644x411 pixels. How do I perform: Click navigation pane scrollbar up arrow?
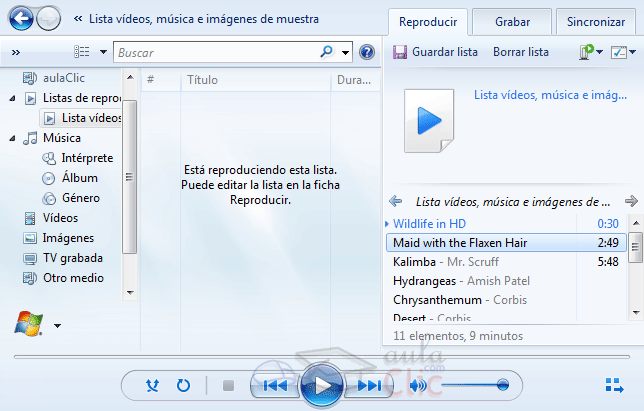(x=130, y=77)
